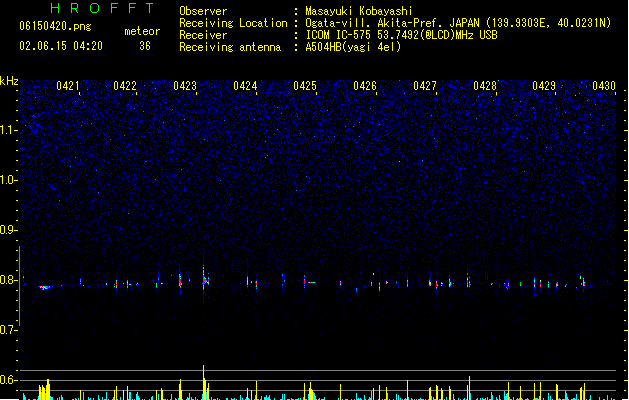Select the 0423 time marker

[x=185, y=86]
